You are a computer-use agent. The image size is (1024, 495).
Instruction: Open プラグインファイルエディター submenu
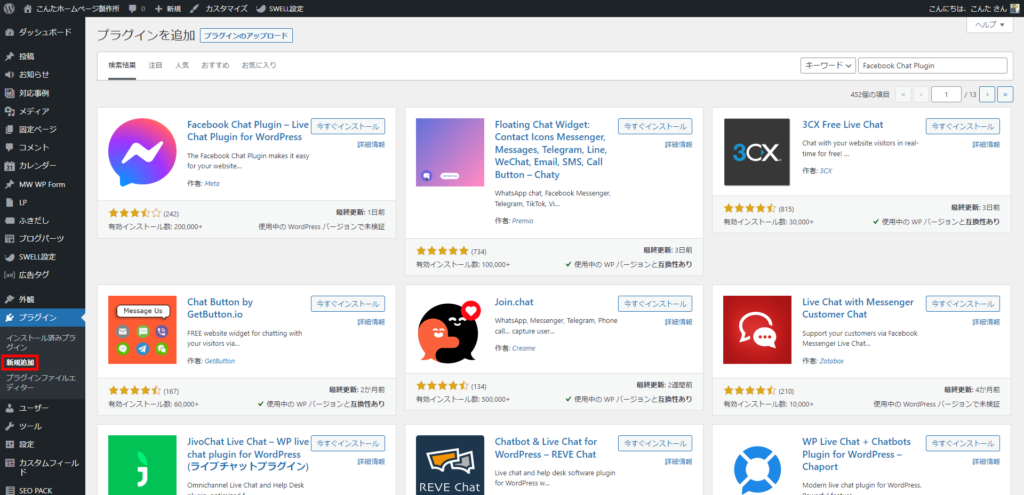pos(40,382)
